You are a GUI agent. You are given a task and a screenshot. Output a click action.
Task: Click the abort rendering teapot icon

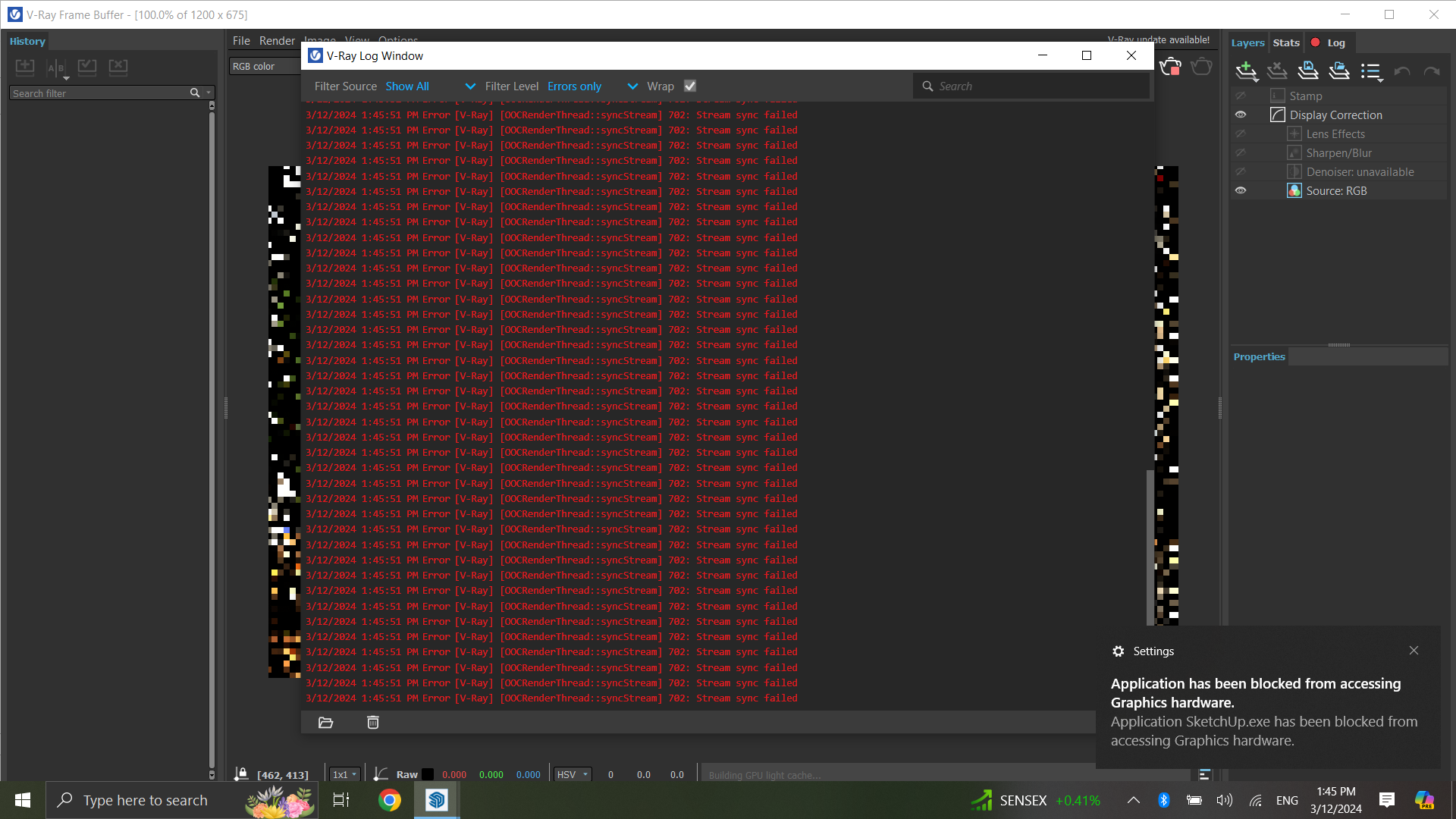coord(1170,67)
